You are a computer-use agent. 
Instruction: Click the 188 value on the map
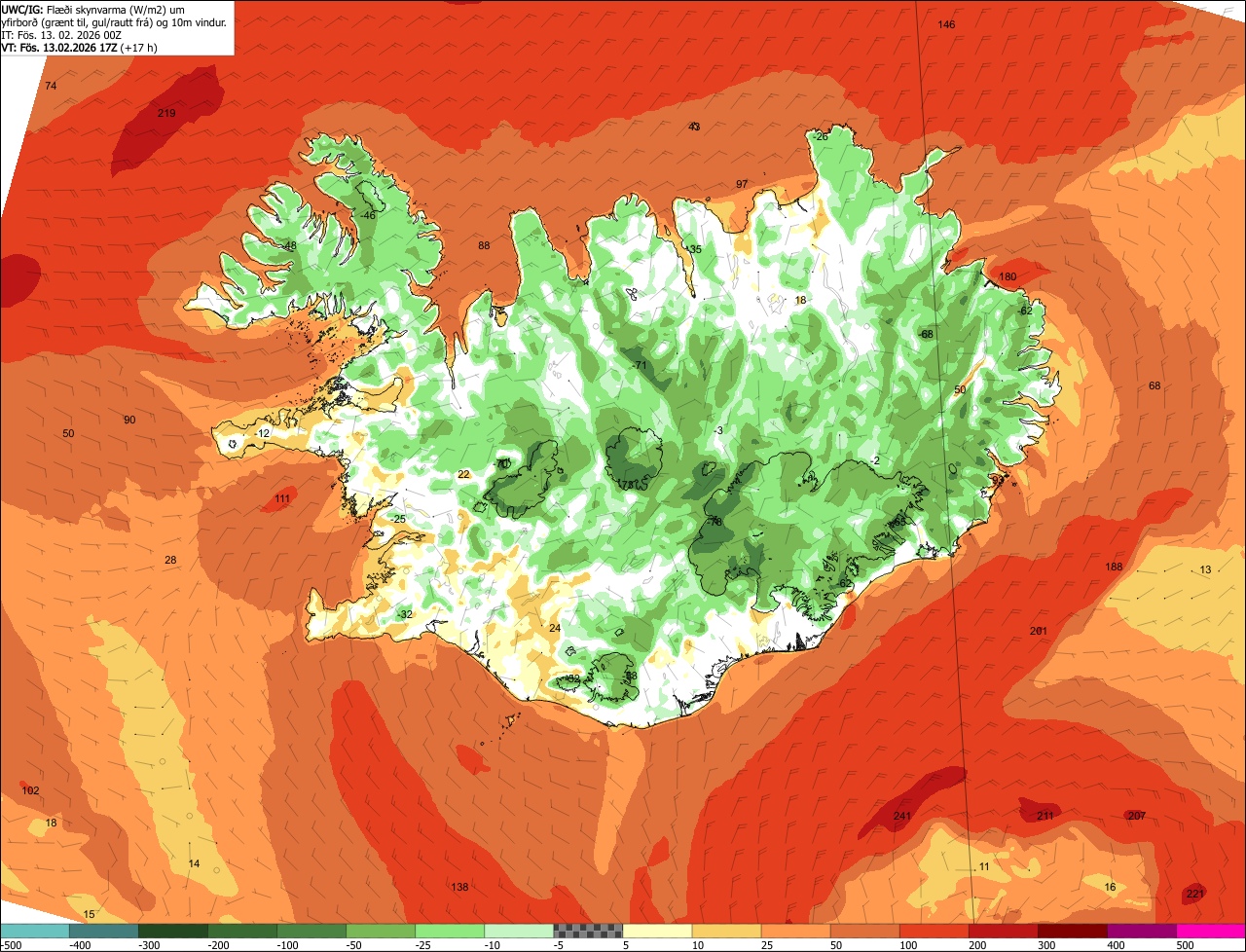[x=1115, y=568]
